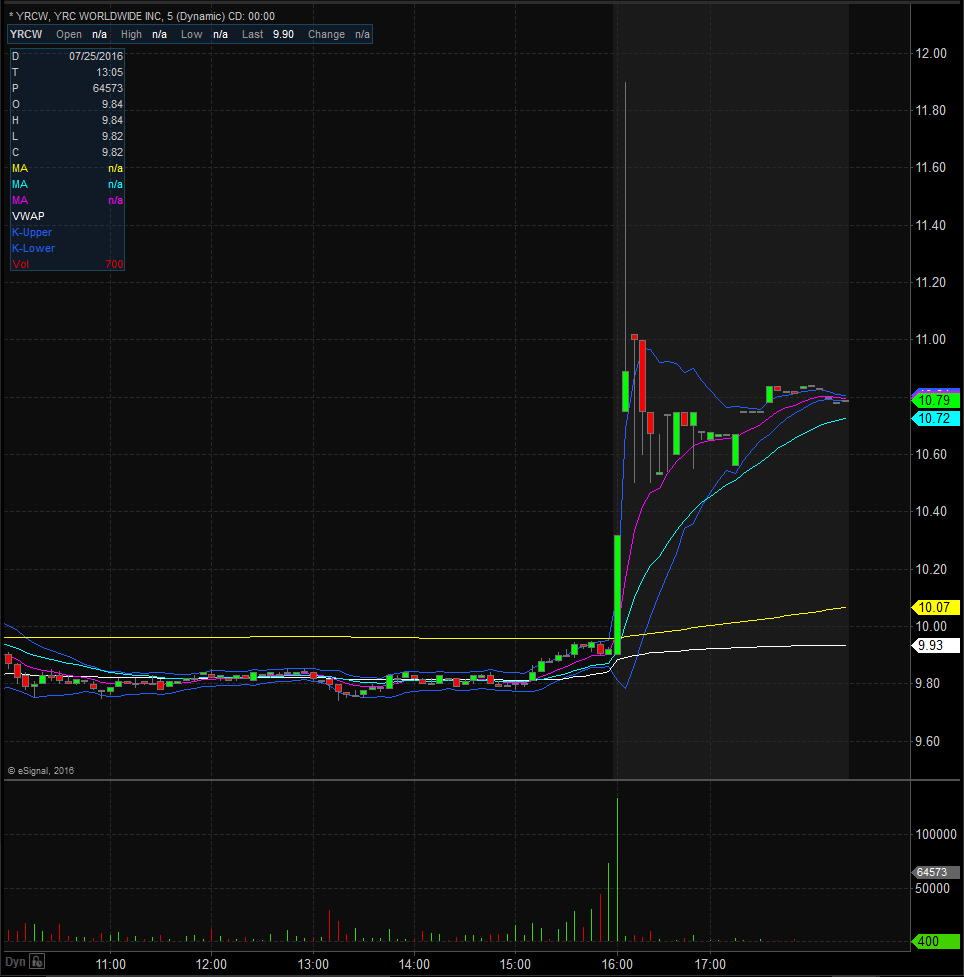Select the white 9.93 VWAP price marker
Image resolution: width=964 pixels, height=977 pixels.
(x=932, y=645)
